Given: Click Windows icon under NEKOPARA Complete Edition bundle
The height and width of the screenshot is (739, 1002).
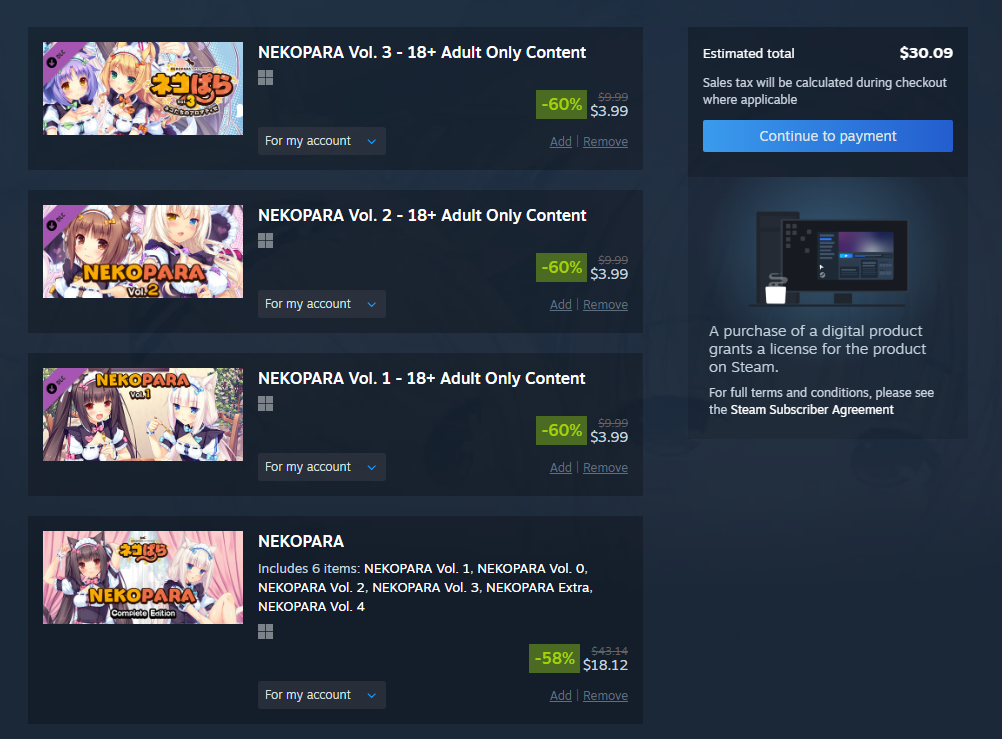Looking at the screenshot, I should (265, 632).
